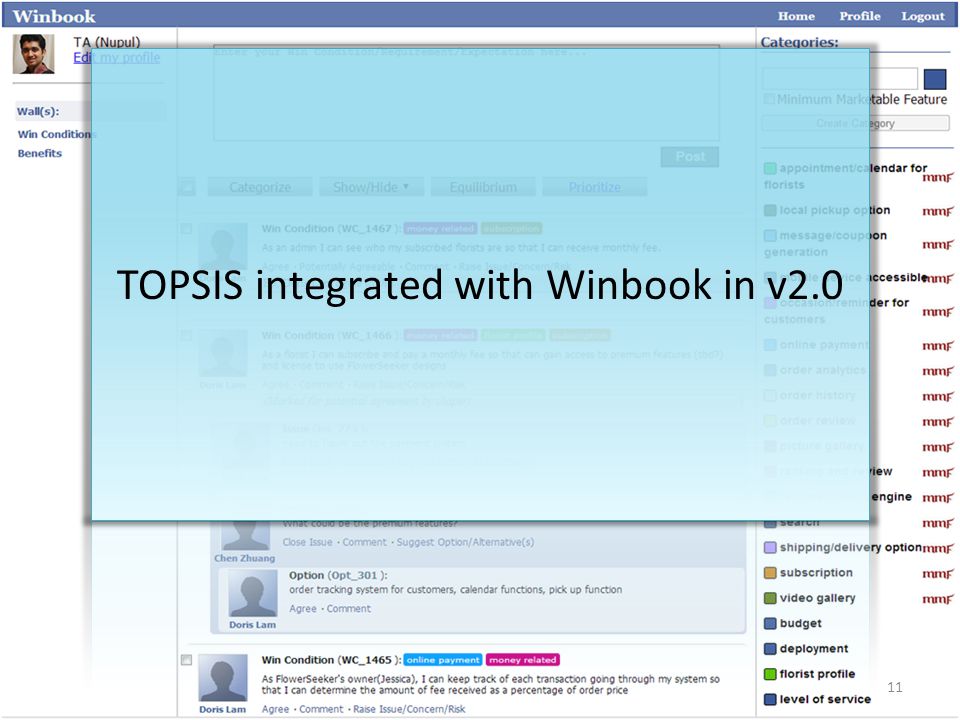Click the video gallery category
Image resolution: width=960 pixels, height=720 pixels.
click(817, 598)
